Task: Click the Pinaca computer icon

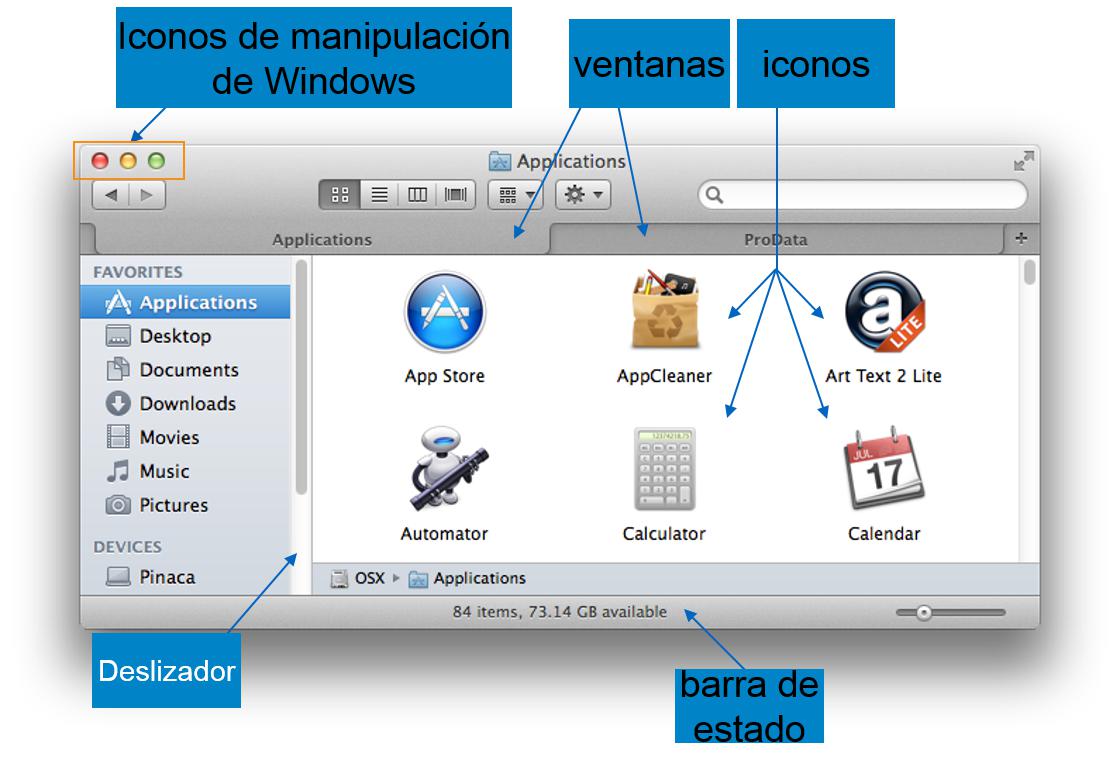Action: 118,576
